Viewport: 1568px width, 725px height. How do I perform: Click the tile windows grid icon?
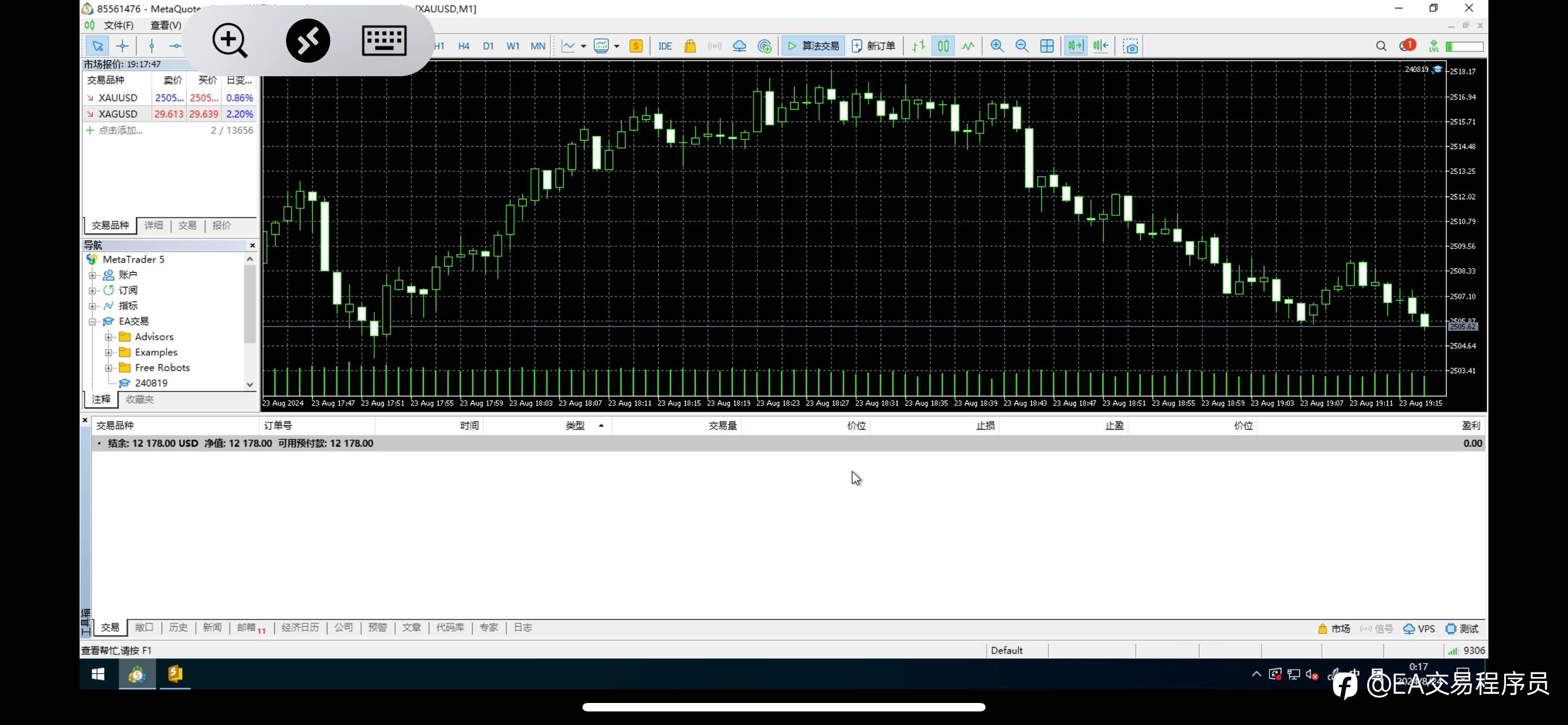pyautogui.click(x=1047, y=46)
